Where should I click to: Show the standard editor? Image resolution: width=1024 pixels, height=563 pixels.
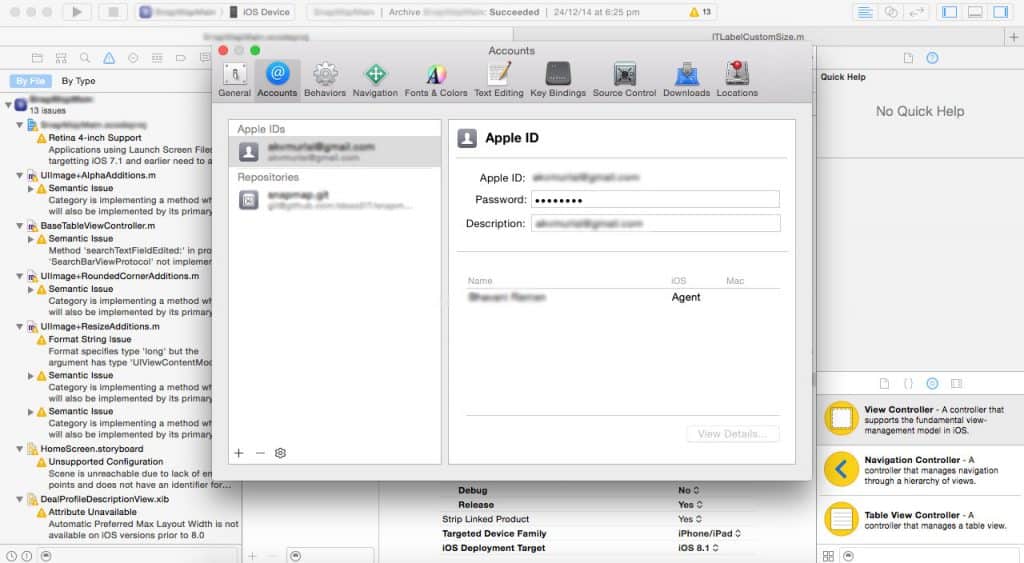click(865, 12)
